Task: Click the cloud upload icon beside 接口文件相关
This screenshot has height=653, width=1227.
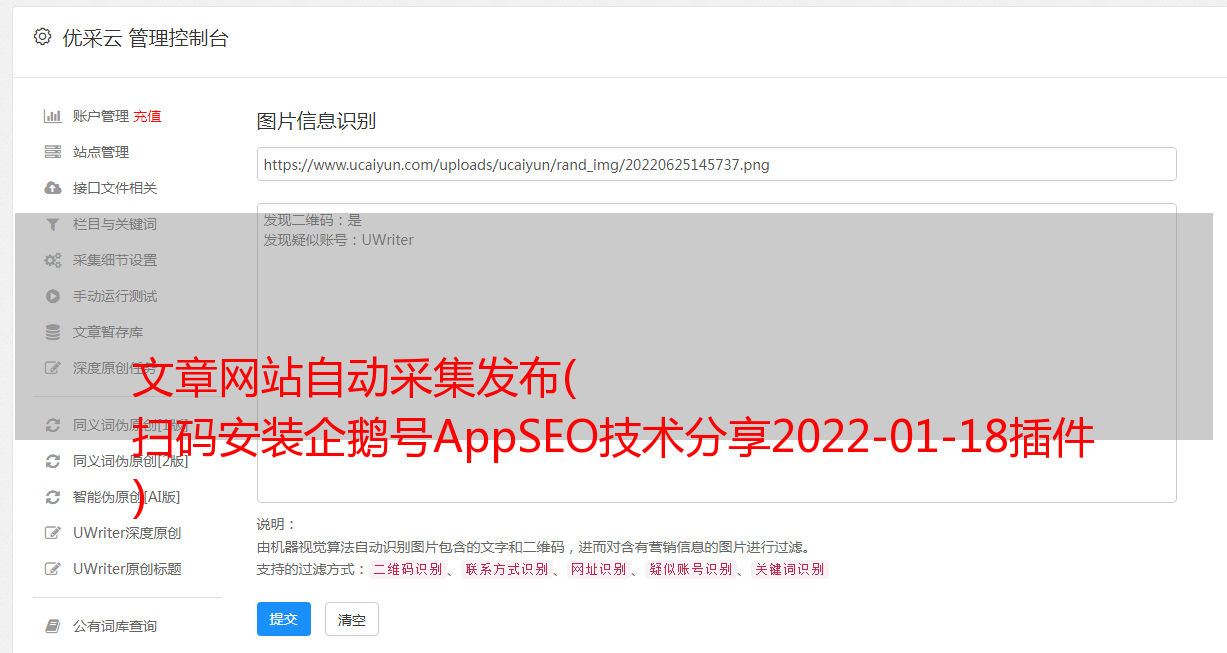Action: pos(53,188)
